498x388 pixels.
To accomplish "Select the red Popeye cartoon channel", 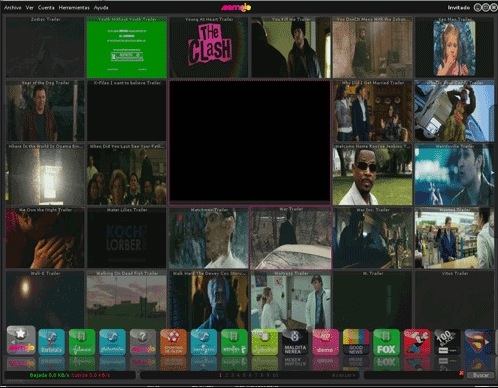I will pos(416,342).
